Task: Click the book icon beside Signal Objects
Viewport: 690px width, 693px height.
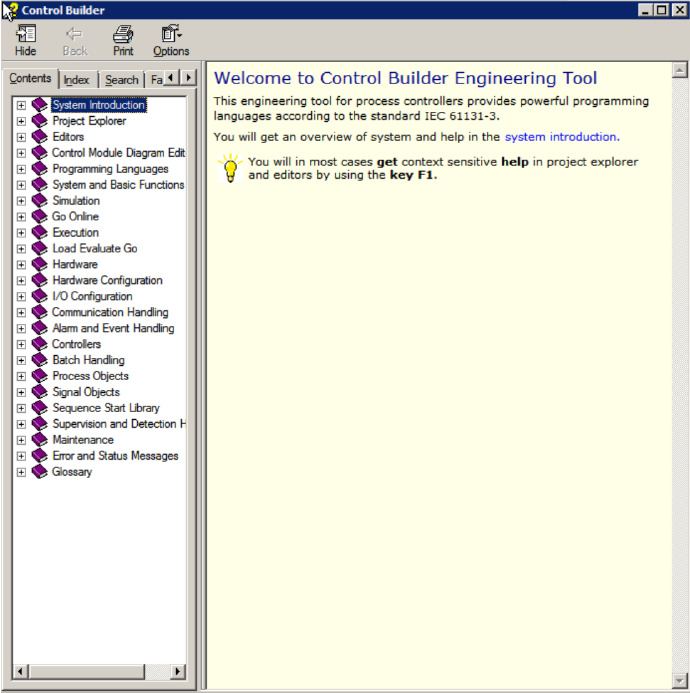Action: click(x=40, y=392)
